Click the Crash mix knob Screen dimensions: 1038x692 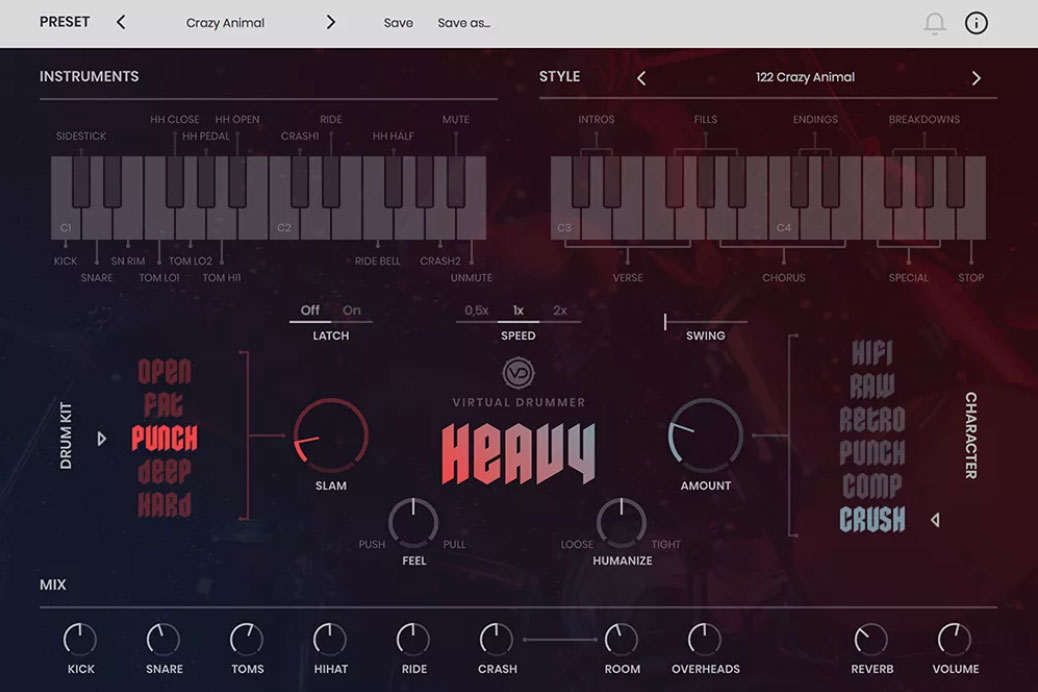[x=496, y=640]
